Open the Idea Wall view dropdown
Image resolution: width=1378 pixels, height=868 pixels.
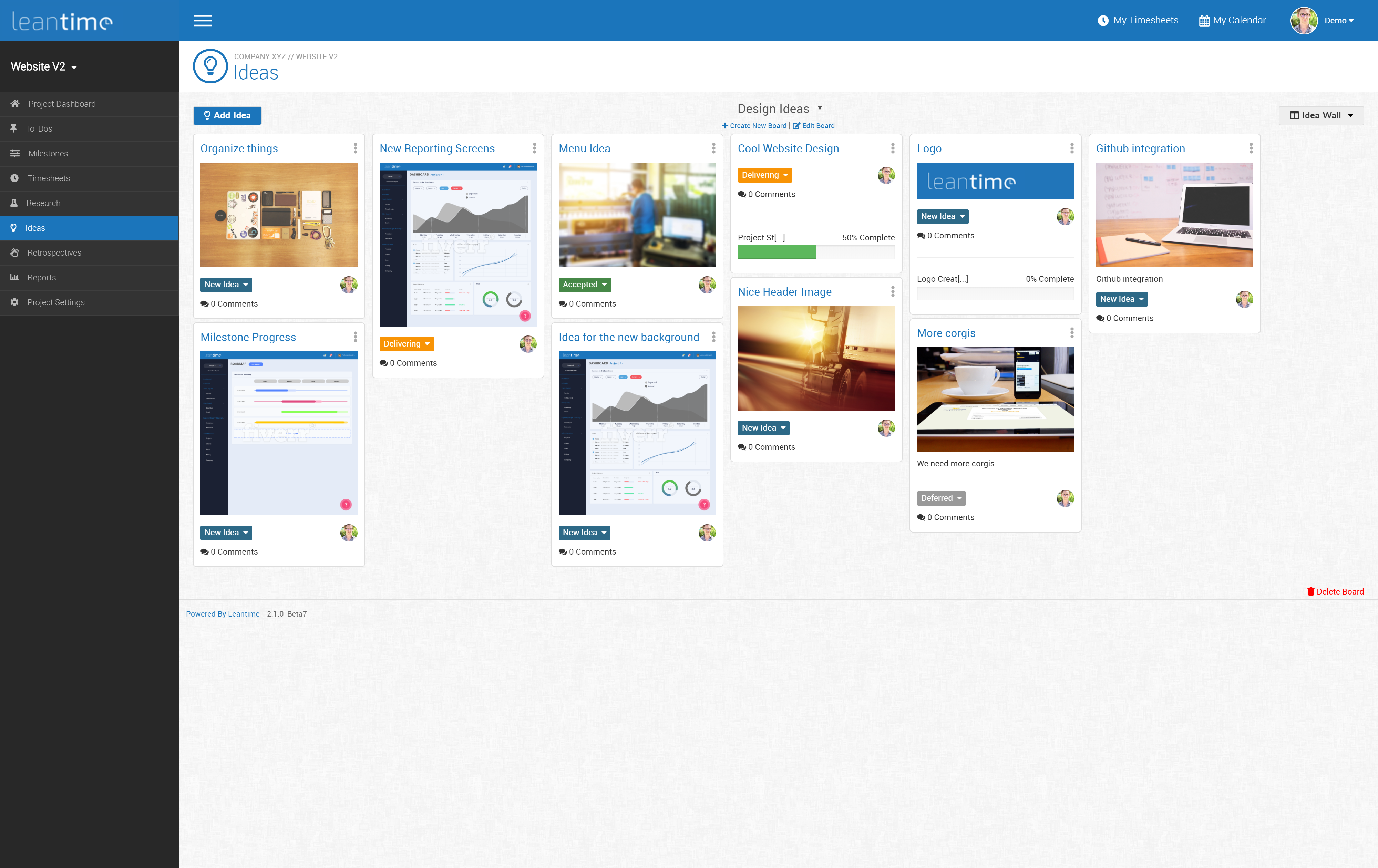(x=1321, y=115)
